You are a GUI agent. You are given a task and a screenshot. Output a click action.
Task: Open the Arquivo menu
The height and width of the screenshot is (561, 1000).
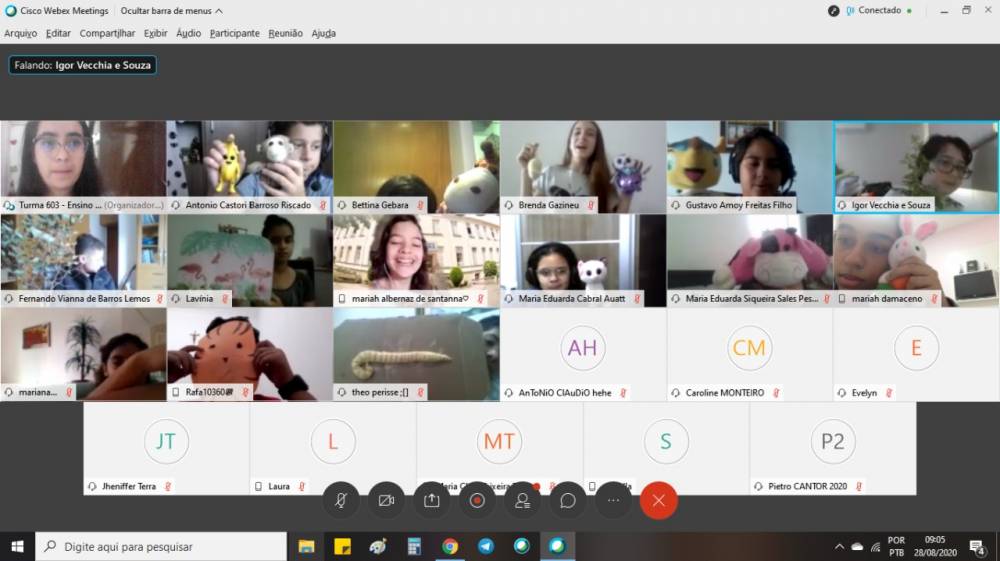(20, 33)
